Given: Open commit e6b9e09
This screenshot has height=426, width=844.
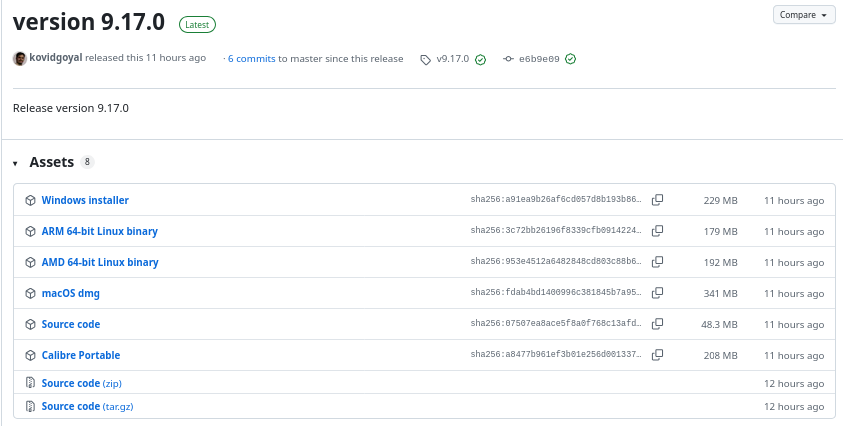Looking at the screenshot, I should pos(539,59).
